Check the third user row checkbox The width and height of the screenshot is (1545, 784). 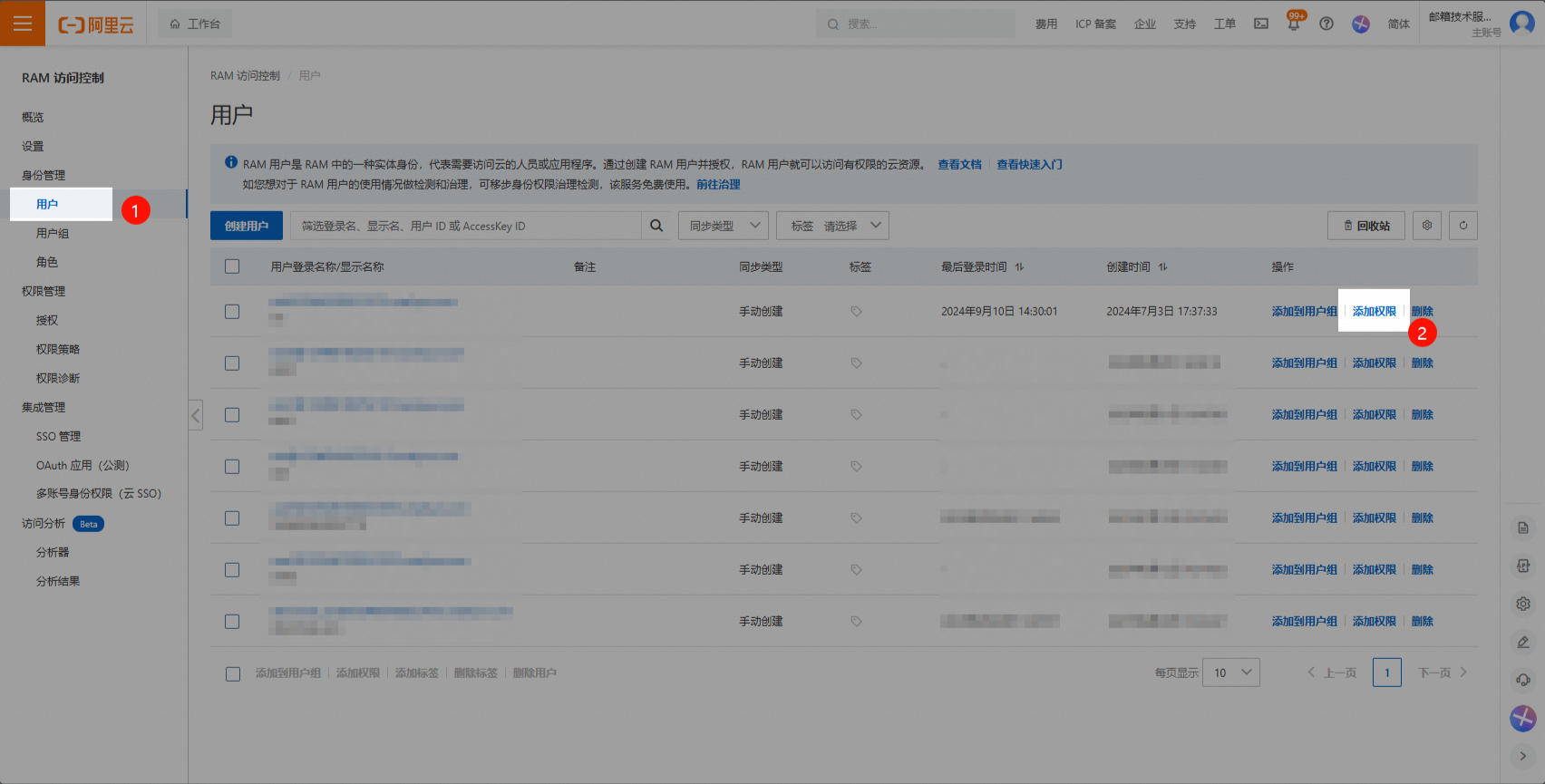coord(232,414)
